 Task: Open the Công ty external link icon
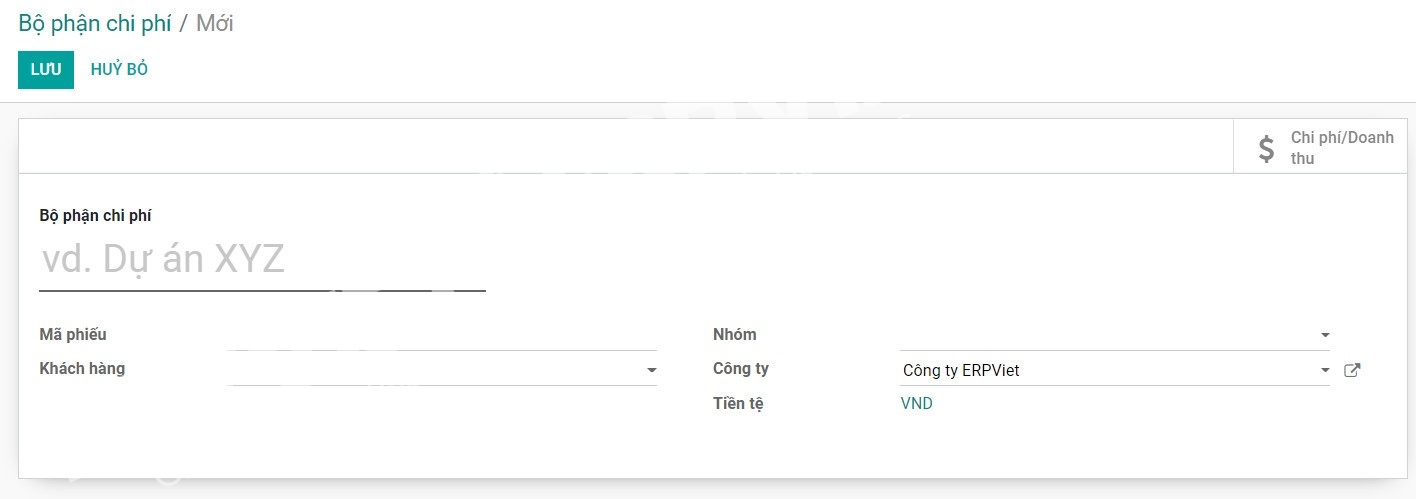[1352, 370]
